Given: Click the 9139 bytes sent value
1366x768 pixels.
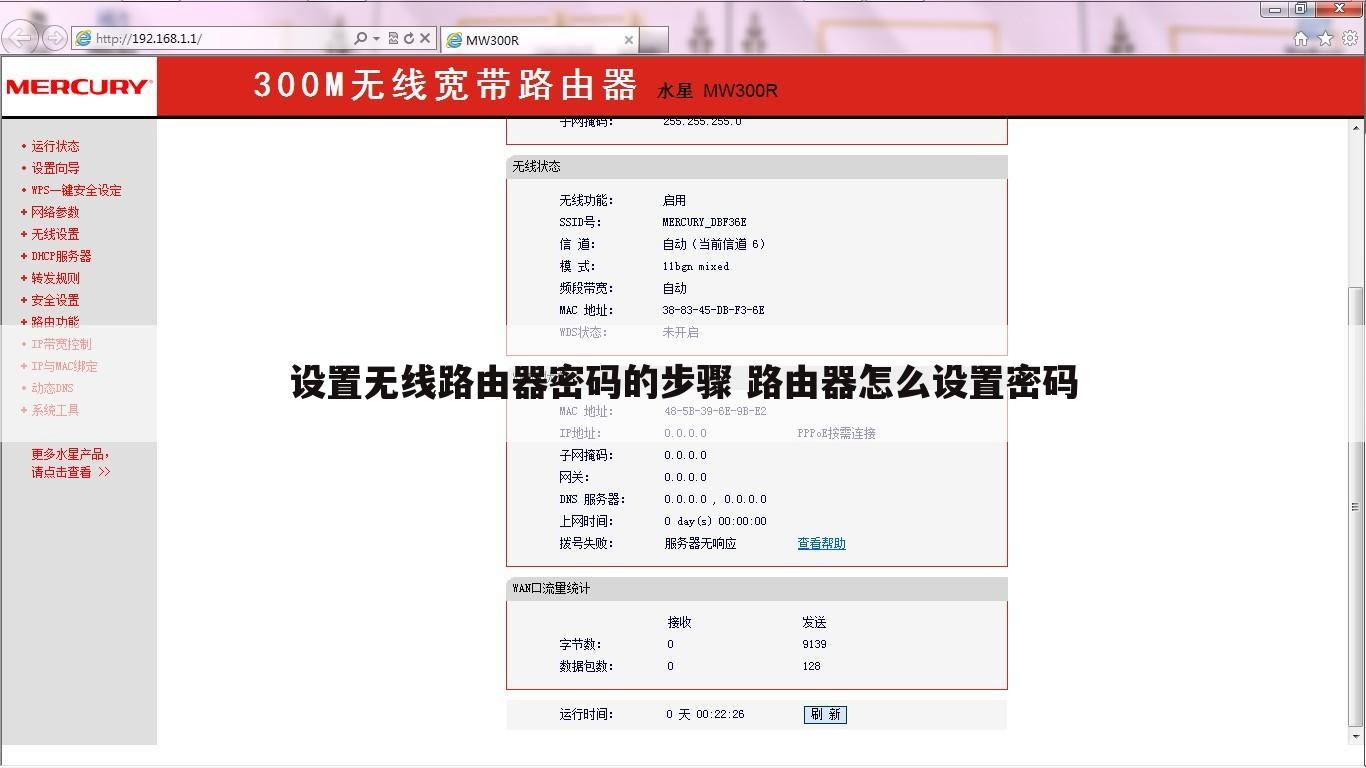Looking at the screenshot, I should tap(814, 645).
